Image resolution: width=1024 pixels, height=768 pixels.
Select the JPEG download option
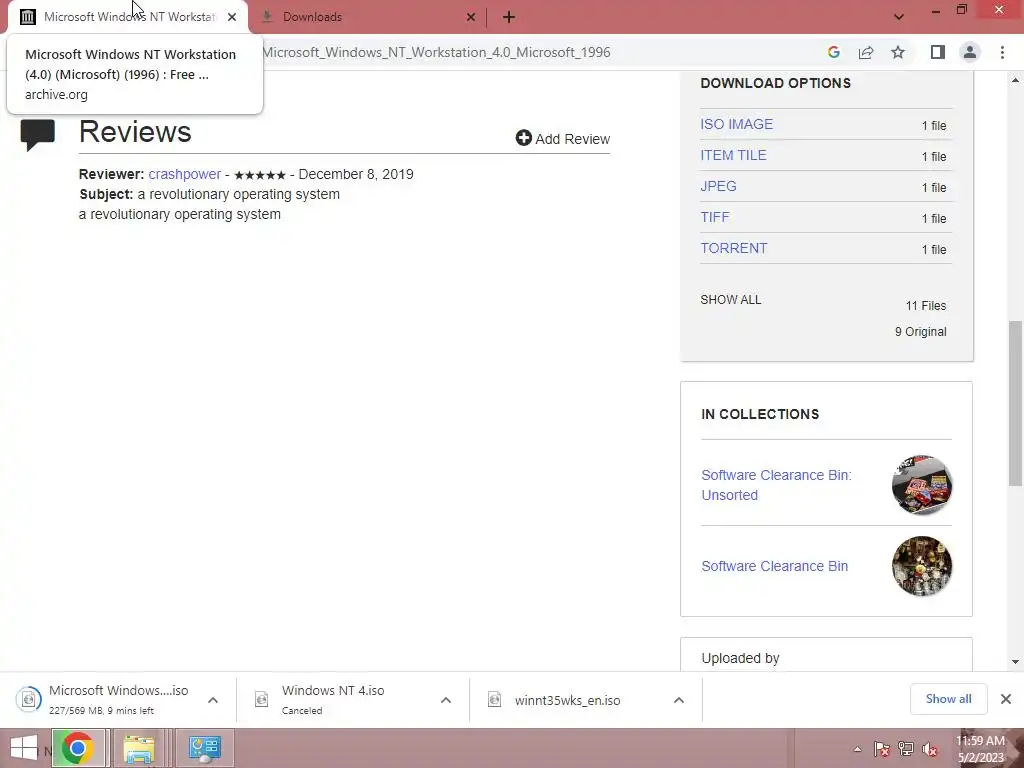point(718,186)
